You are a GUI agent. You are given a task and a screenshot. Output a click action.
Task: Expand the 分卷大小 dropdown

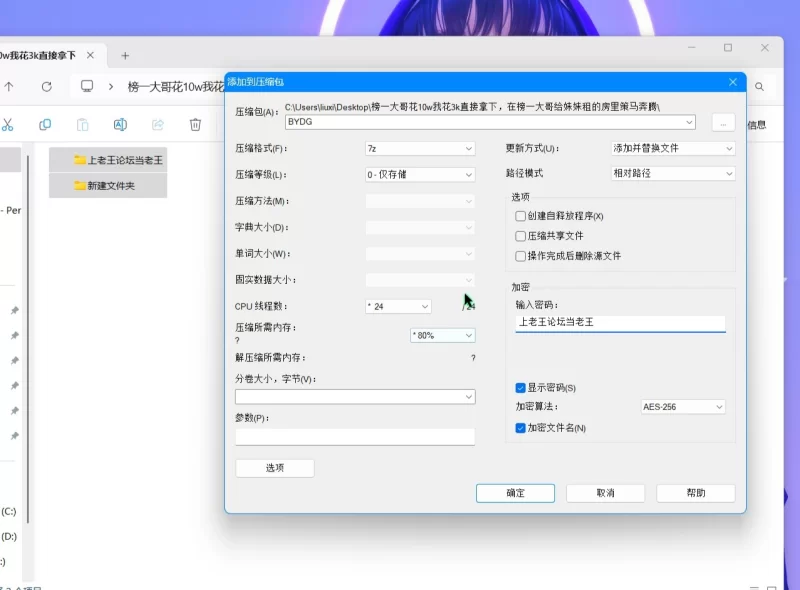coord(468,397)
